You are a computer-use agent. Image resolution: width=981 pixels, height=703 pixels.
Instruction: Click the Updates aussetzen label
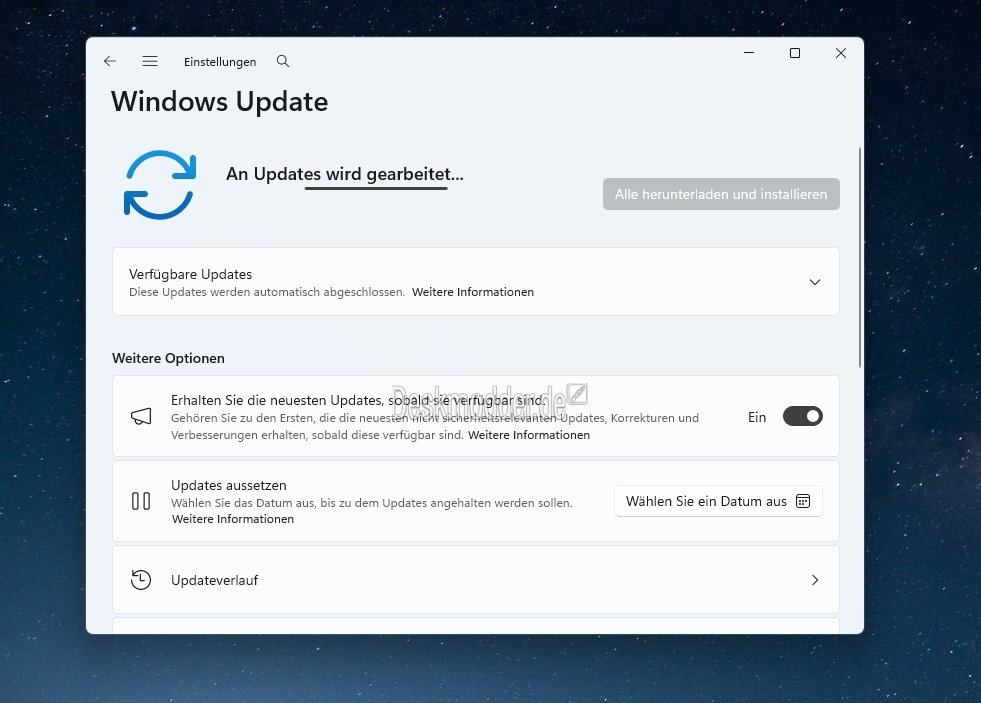(228, 485)
